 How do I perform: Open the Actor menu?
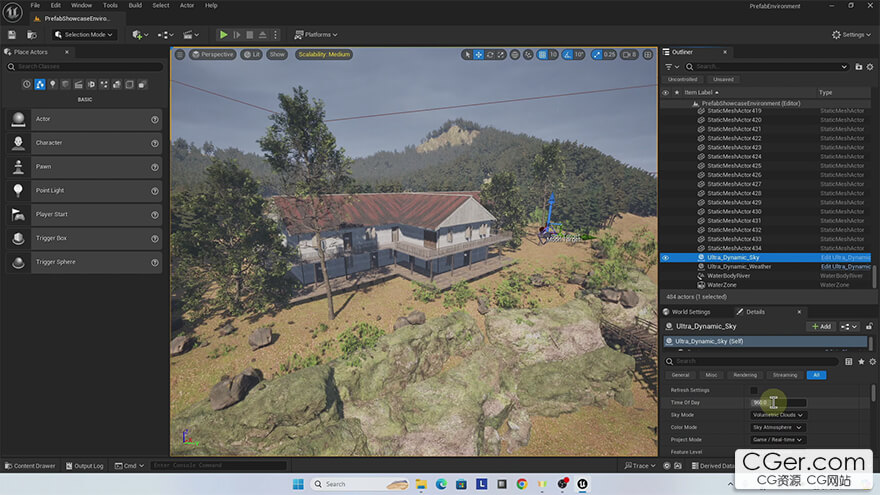point(187,5)
